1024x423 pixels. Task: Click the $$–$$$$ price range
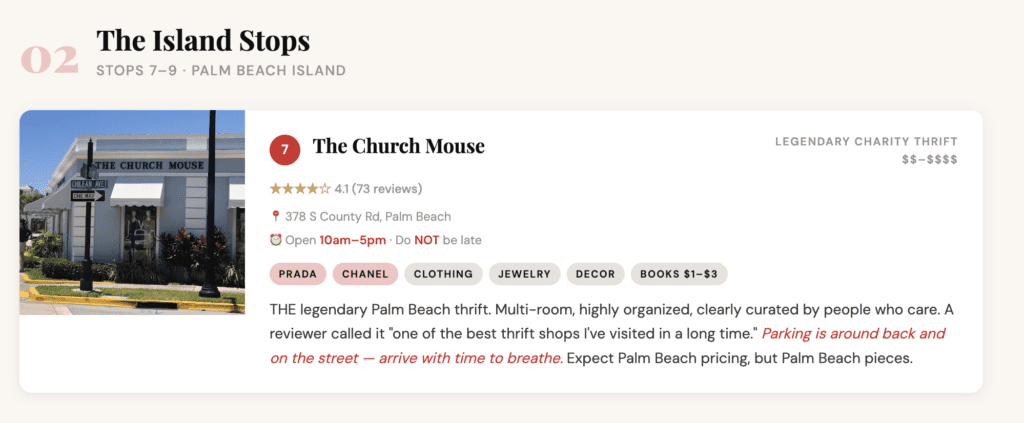click(x=928, y=160)
